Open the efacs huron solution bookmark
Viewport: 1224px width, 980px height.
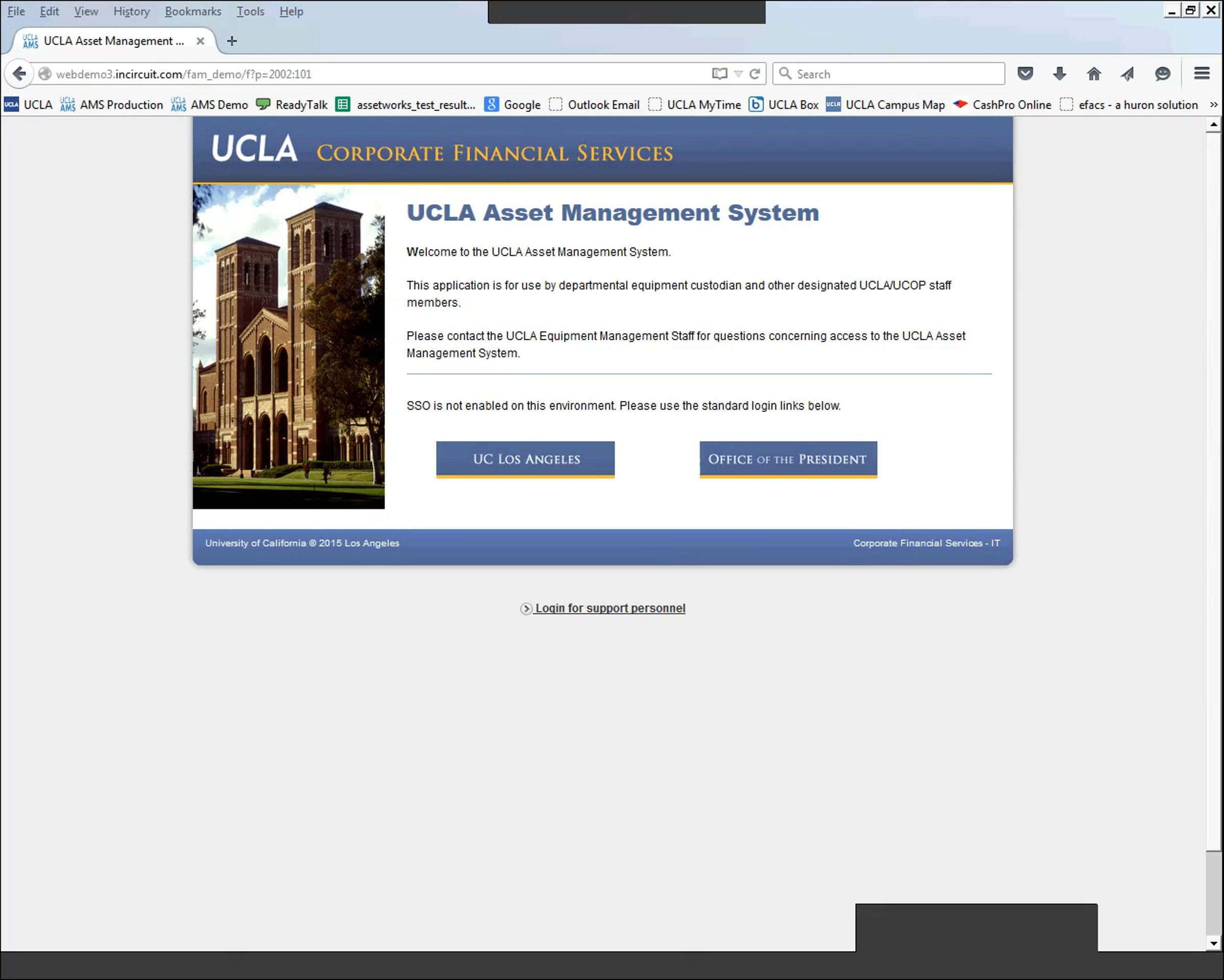1129,105
